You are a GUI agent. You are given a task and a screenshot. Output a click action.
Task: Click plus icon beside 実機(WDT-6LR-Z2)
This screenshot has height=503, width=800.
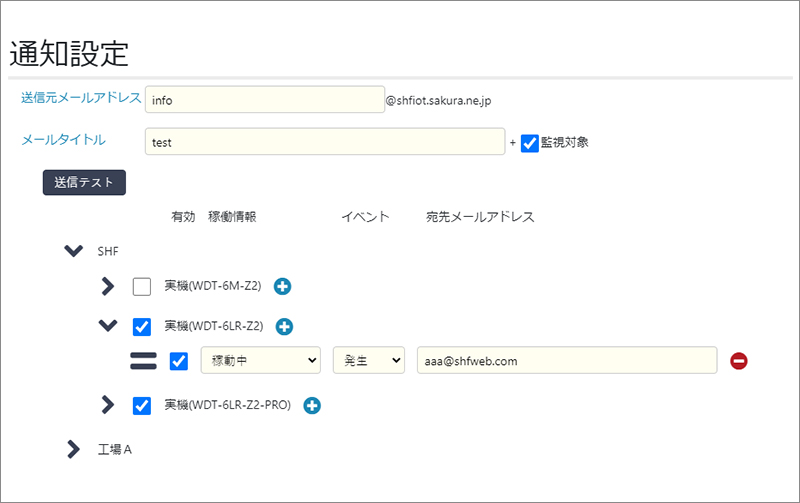[x=284, y=326]
